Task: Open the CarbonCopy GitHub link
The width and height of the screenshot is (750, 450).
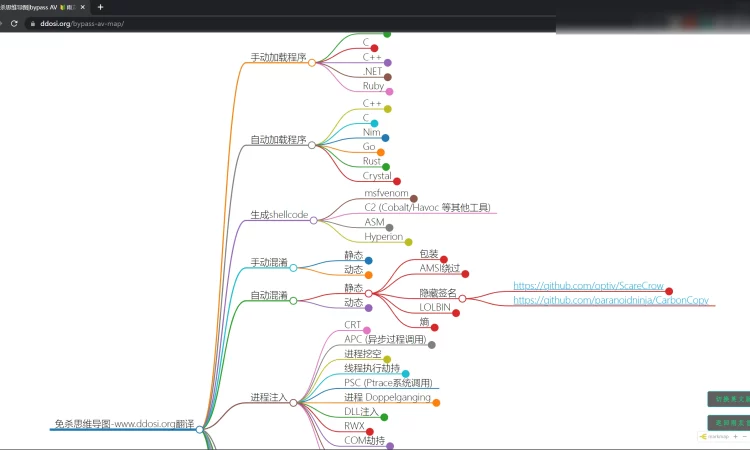Action: click(611, 300)
